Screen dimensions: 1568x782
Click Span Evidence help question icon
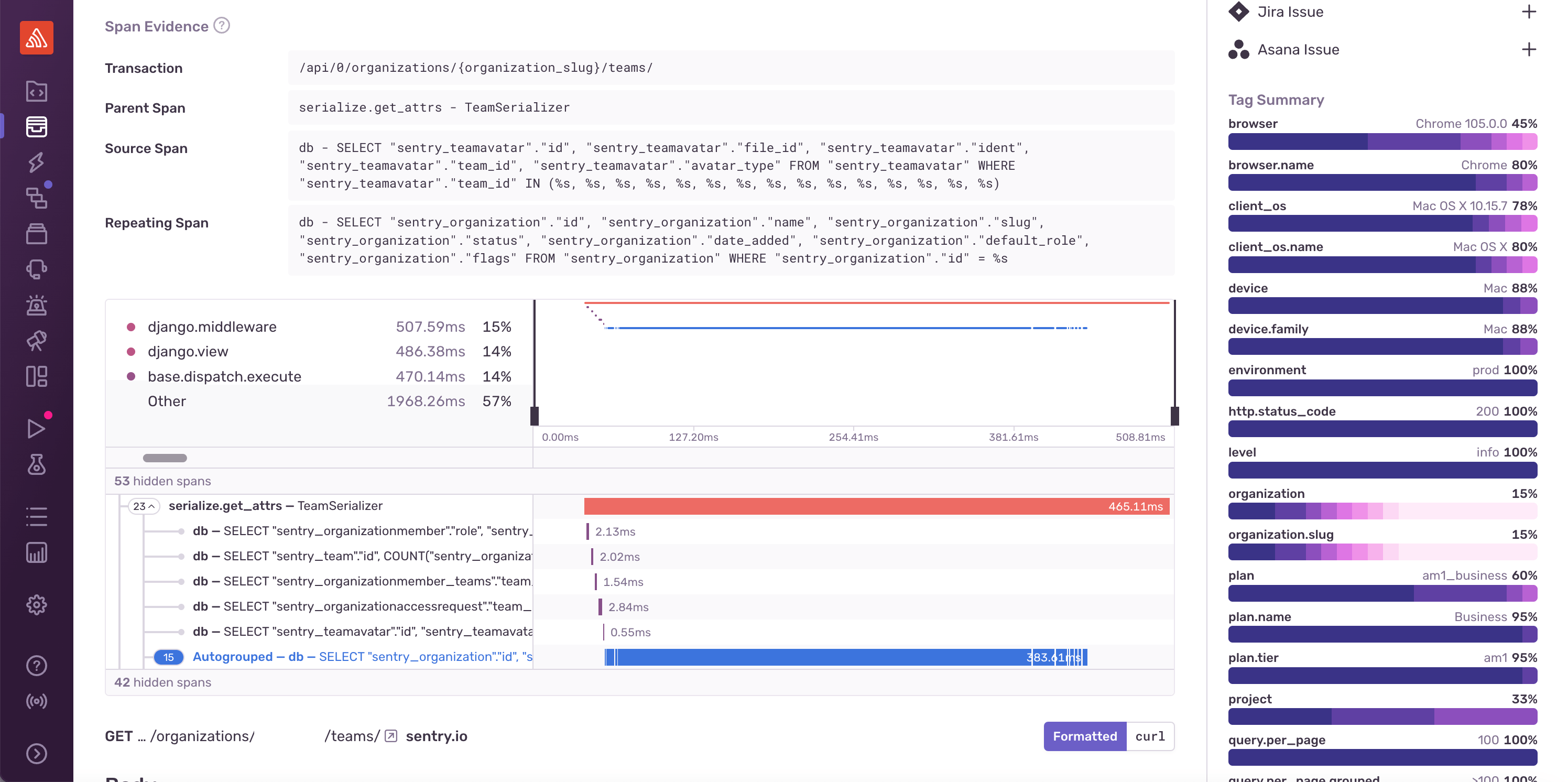click(222, 26)
